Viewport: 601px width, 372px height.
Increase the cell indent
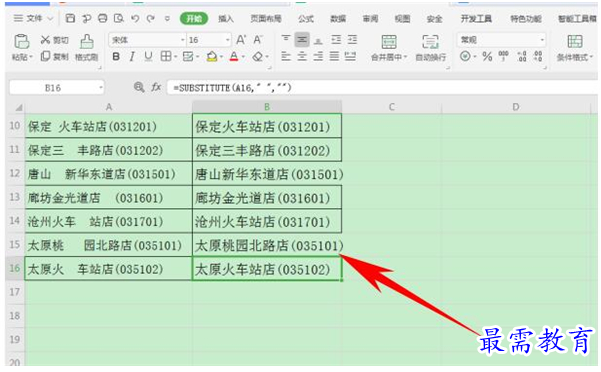352,39
